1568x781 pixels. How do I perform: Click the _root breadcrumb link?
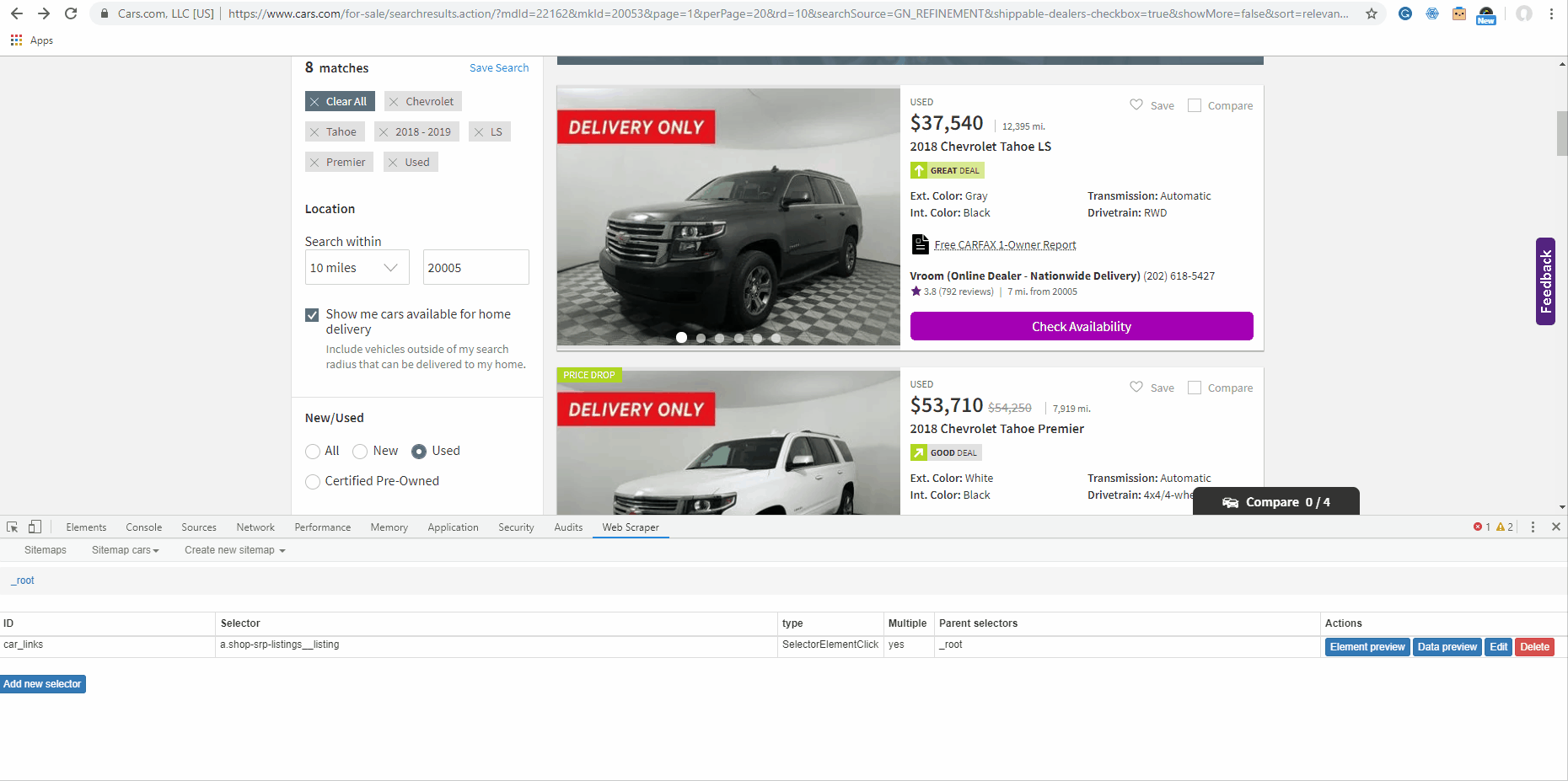[23, 580]
